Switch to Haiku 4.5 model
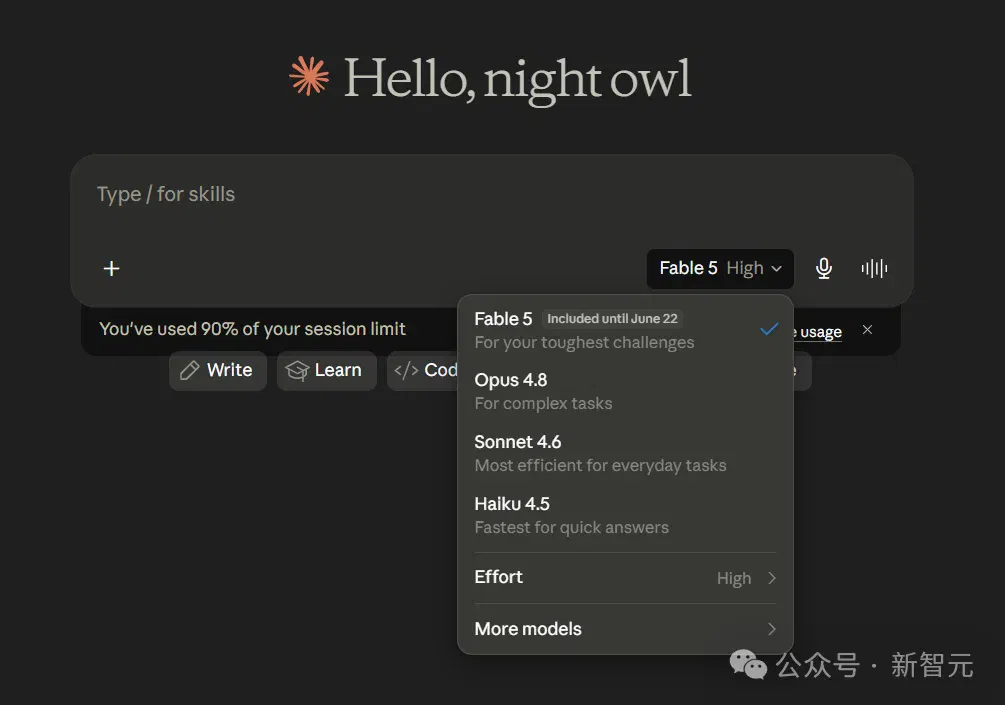The width and height of the screenshot is (1005, 705). [626, 515]
